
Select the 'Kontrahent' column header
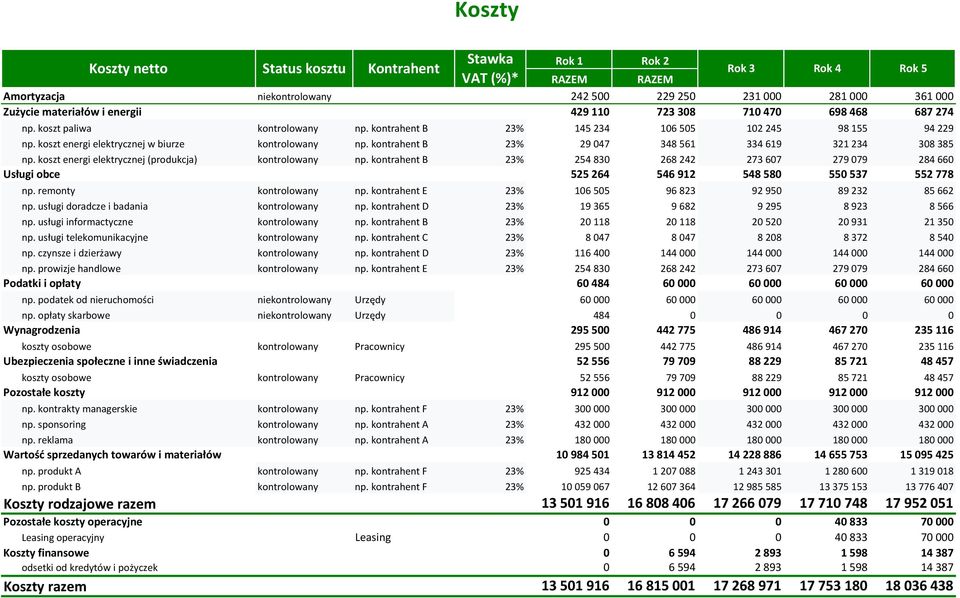[403, 69]
